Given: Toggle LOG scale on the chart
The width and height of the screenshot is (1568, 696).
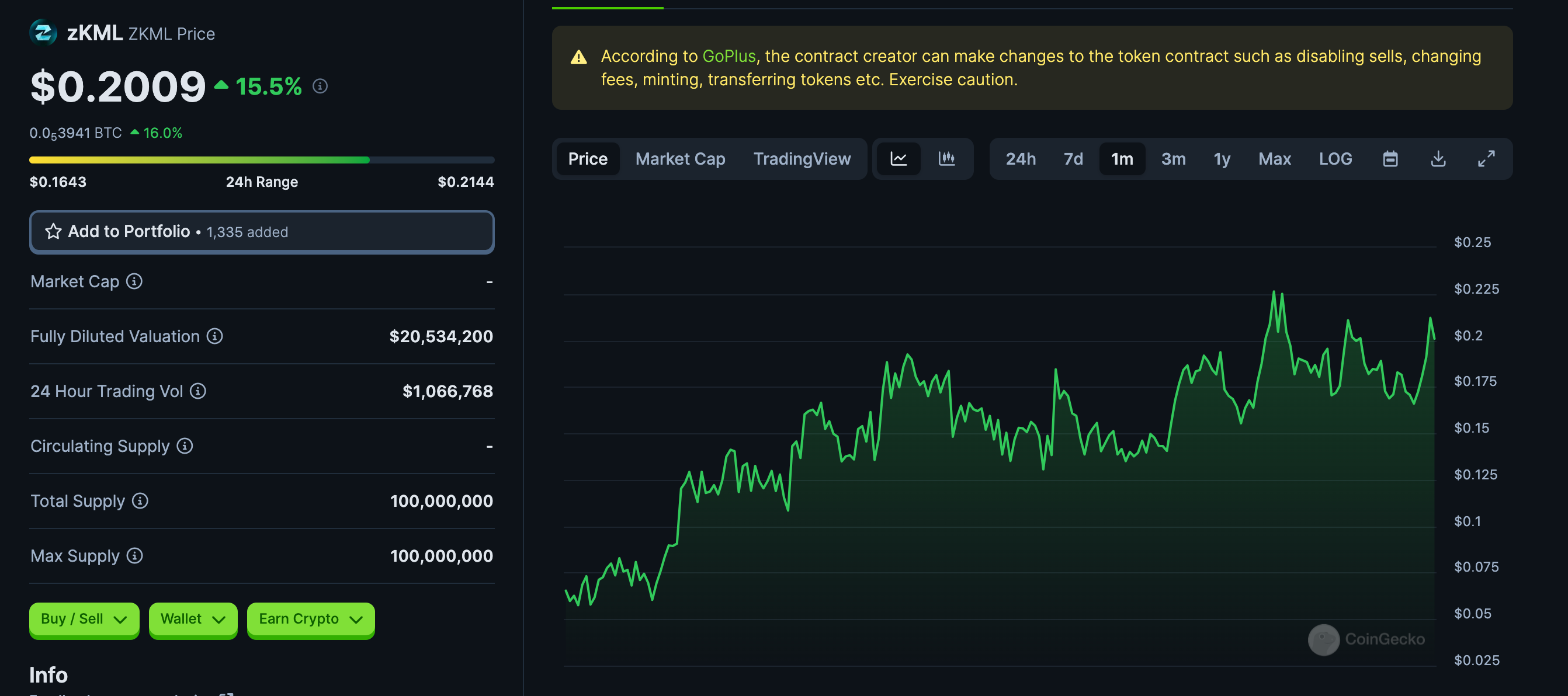Looking at the screenshot, I should click(1335, 159).
